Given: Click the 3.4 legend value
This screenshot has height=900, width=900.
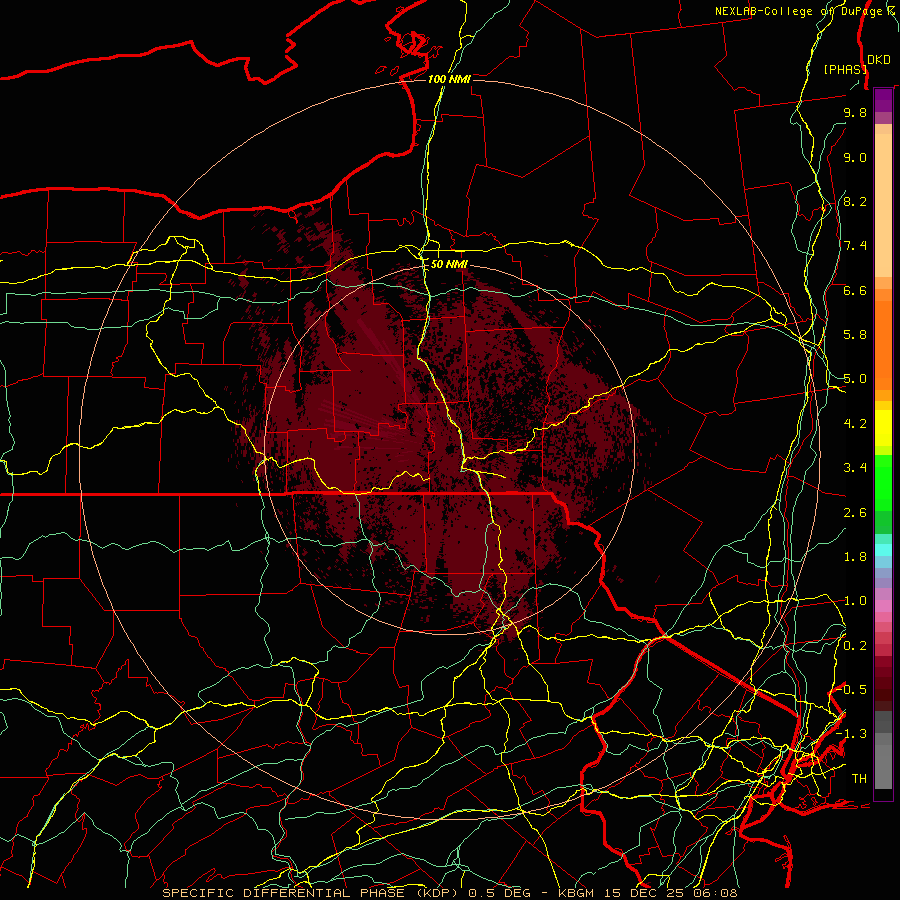Looking at the screenshot, I should [855, 468].
